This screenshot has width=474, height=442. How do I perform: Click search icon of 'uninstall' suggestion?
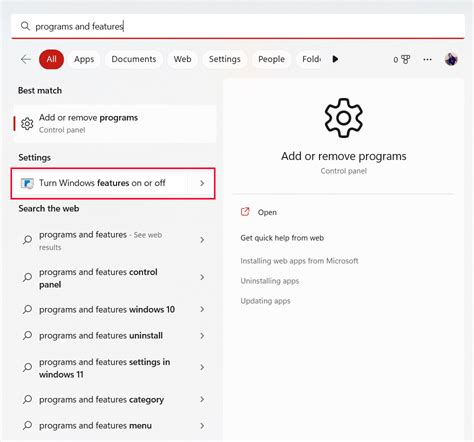pyautogui.click(x=27, y=335)
